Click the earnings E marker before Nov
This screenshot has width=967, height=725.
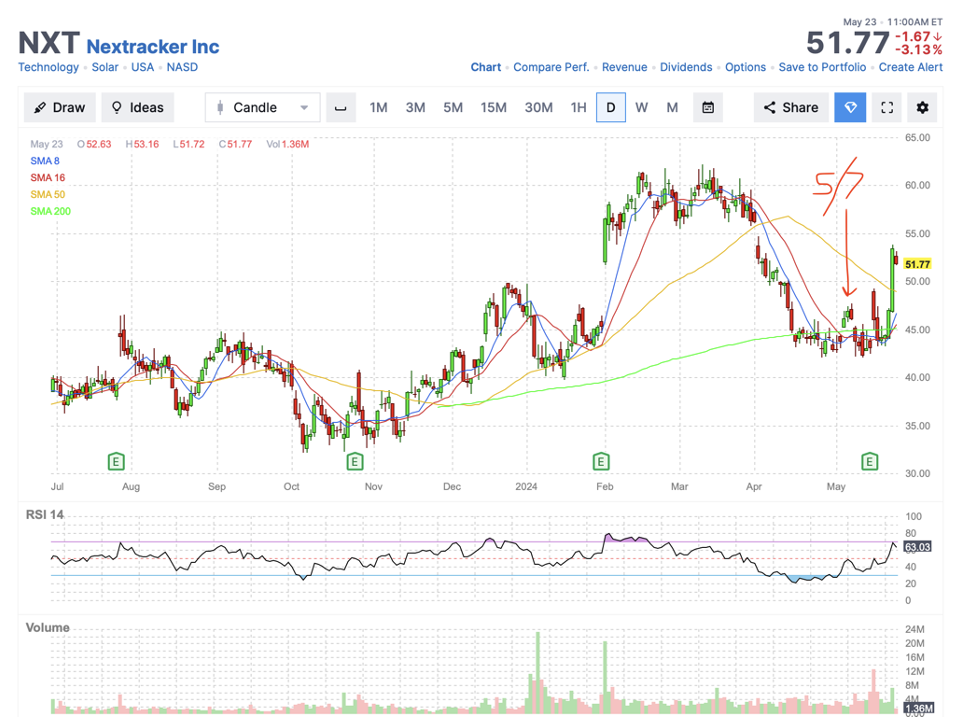click(x=355, y=461)
